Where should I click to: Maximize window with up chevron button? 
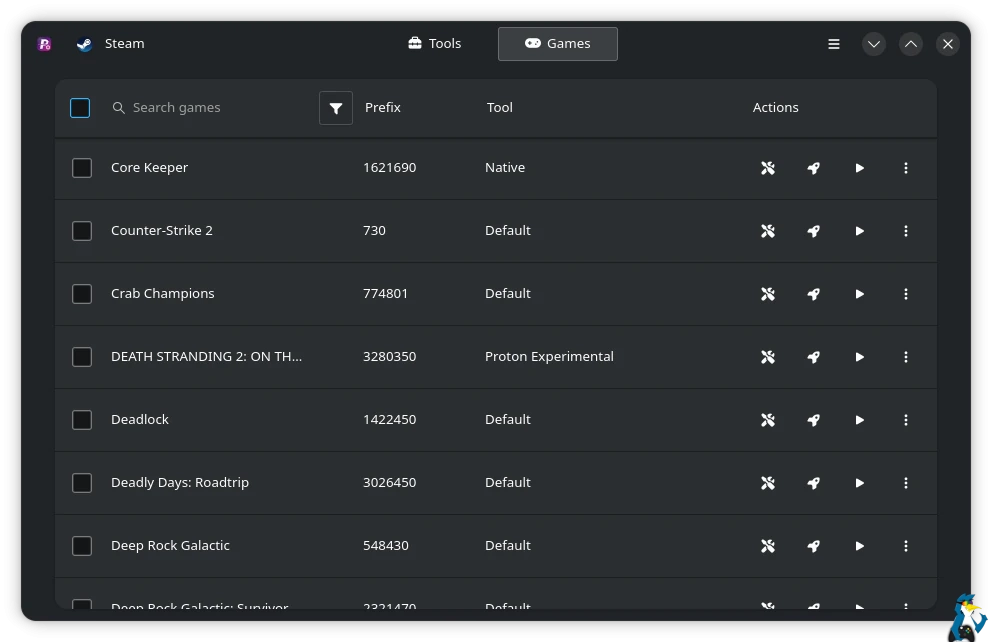click(910, 44)
